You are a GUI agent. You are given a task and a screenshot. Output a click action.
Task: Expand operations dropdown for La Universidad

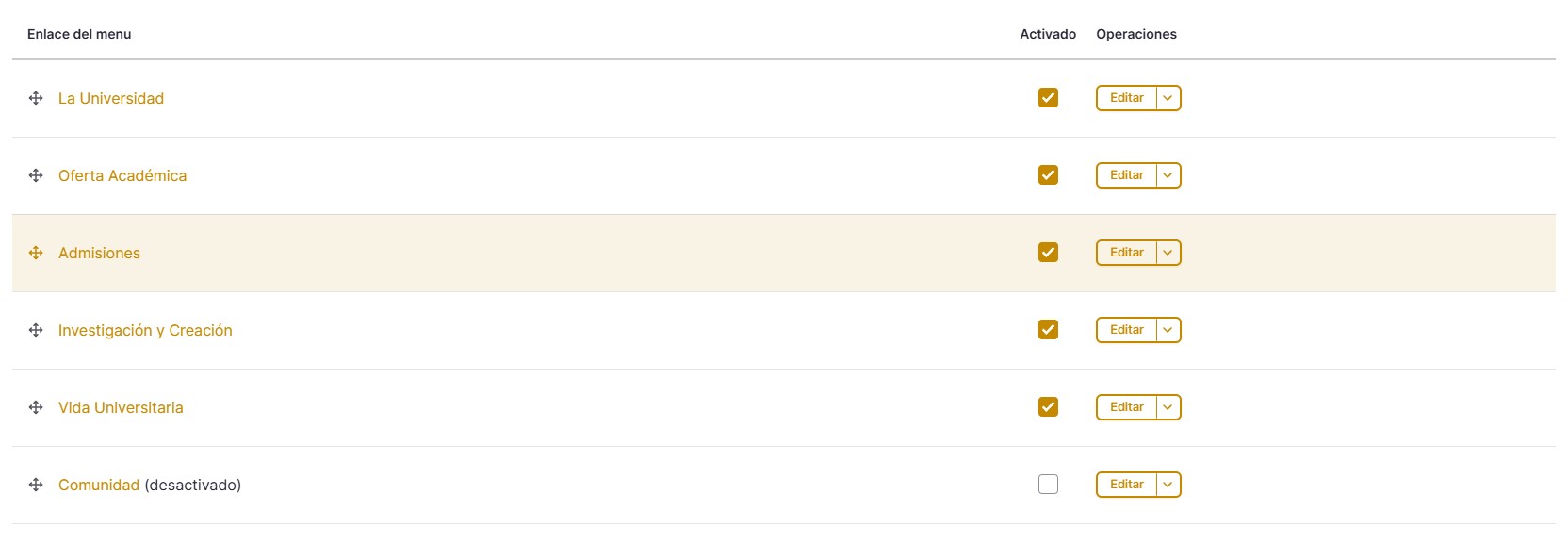(1168, 98)
